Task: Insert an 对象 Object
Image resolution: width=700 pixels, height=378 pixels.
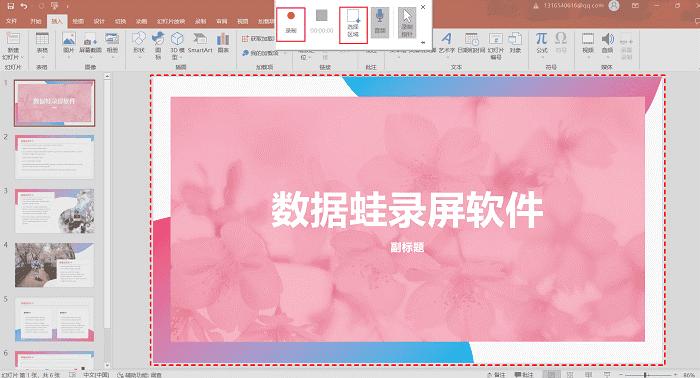Action: tap(515, 43)
